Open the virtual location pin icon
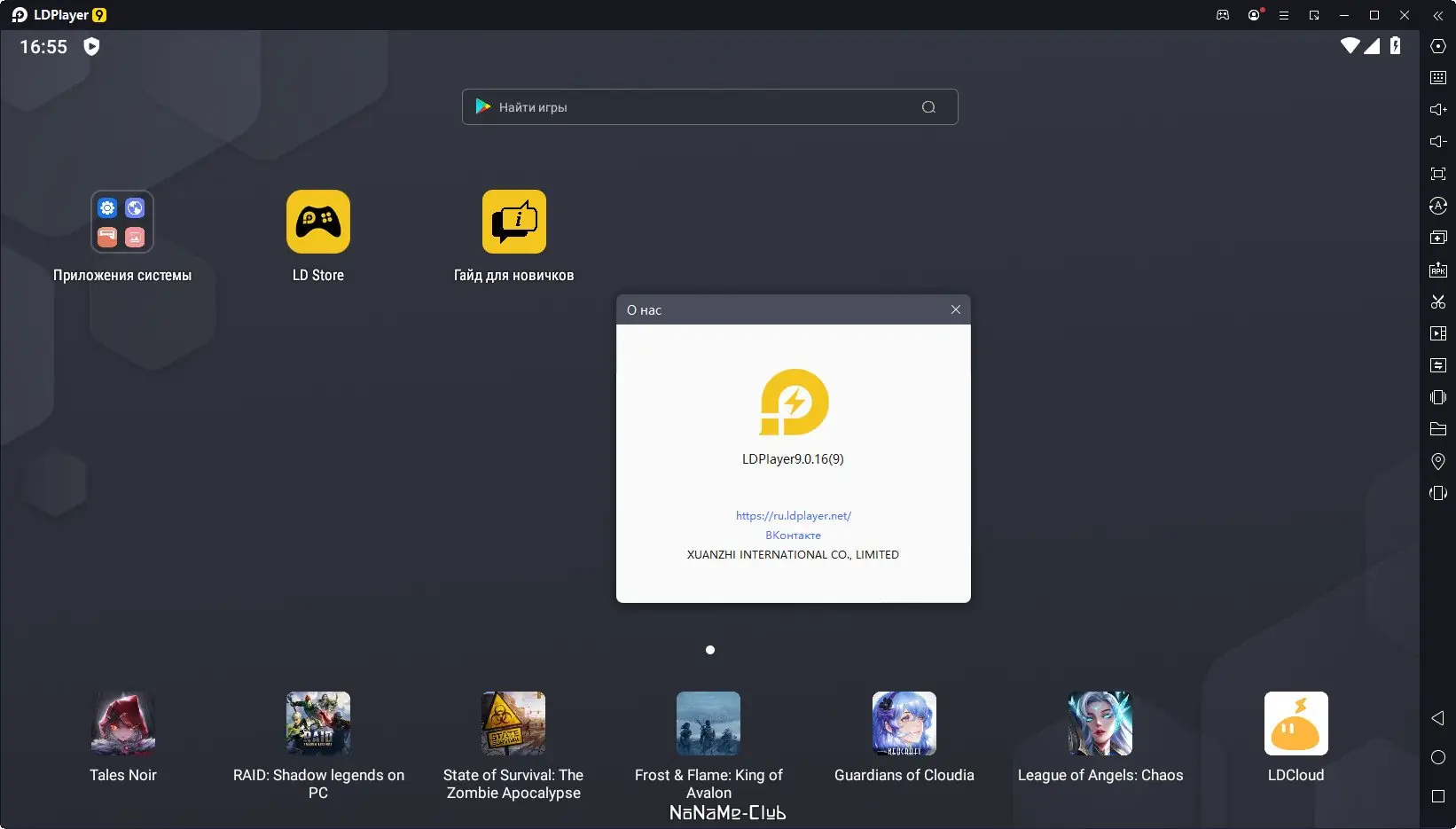 1438,461
